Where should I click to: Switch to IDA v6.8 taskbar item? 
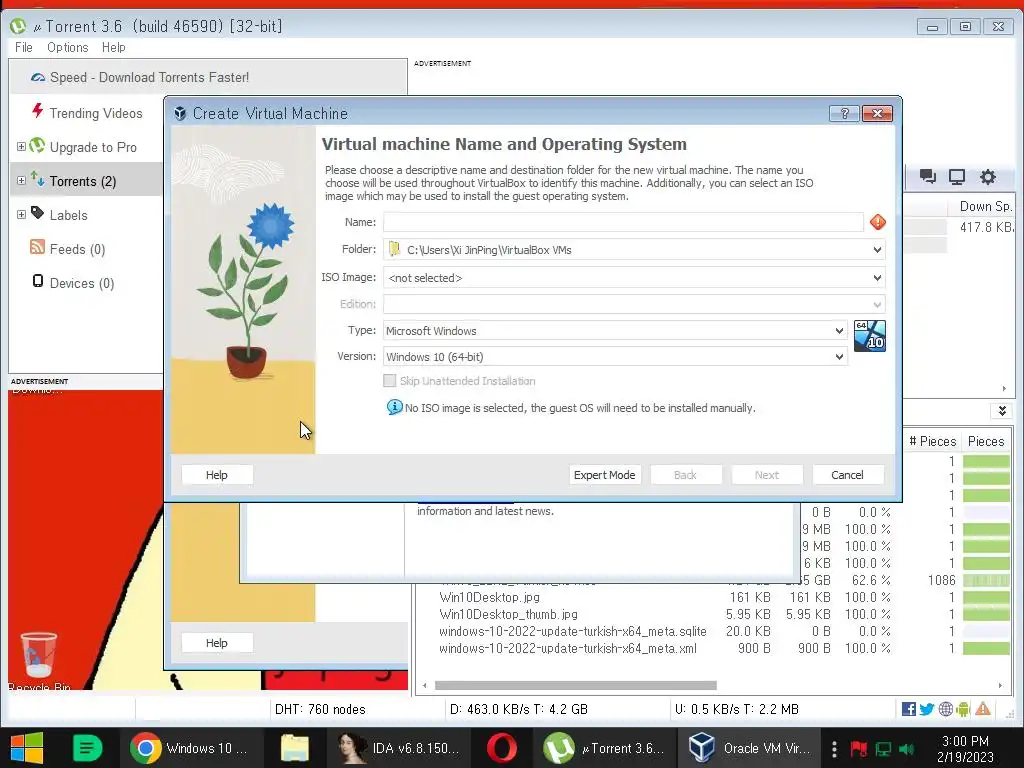(x=398, y=748)
